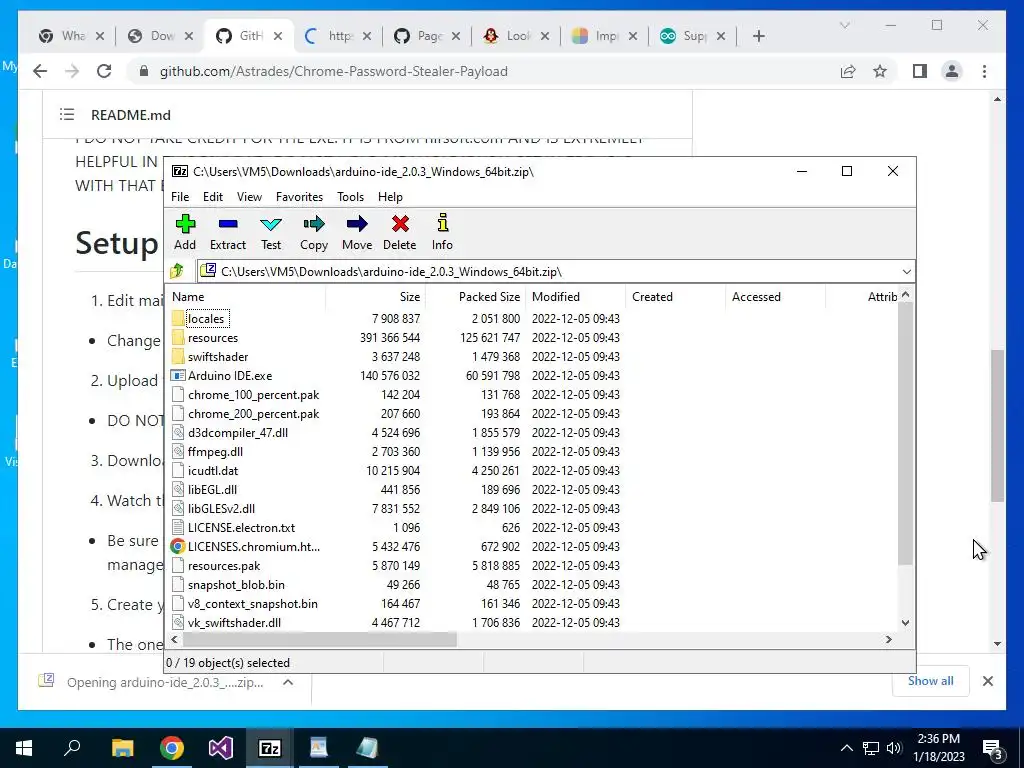This screenshot has height=768, width=1024.
Task: Sort by the Size column header
Action: tap(376, 296)
